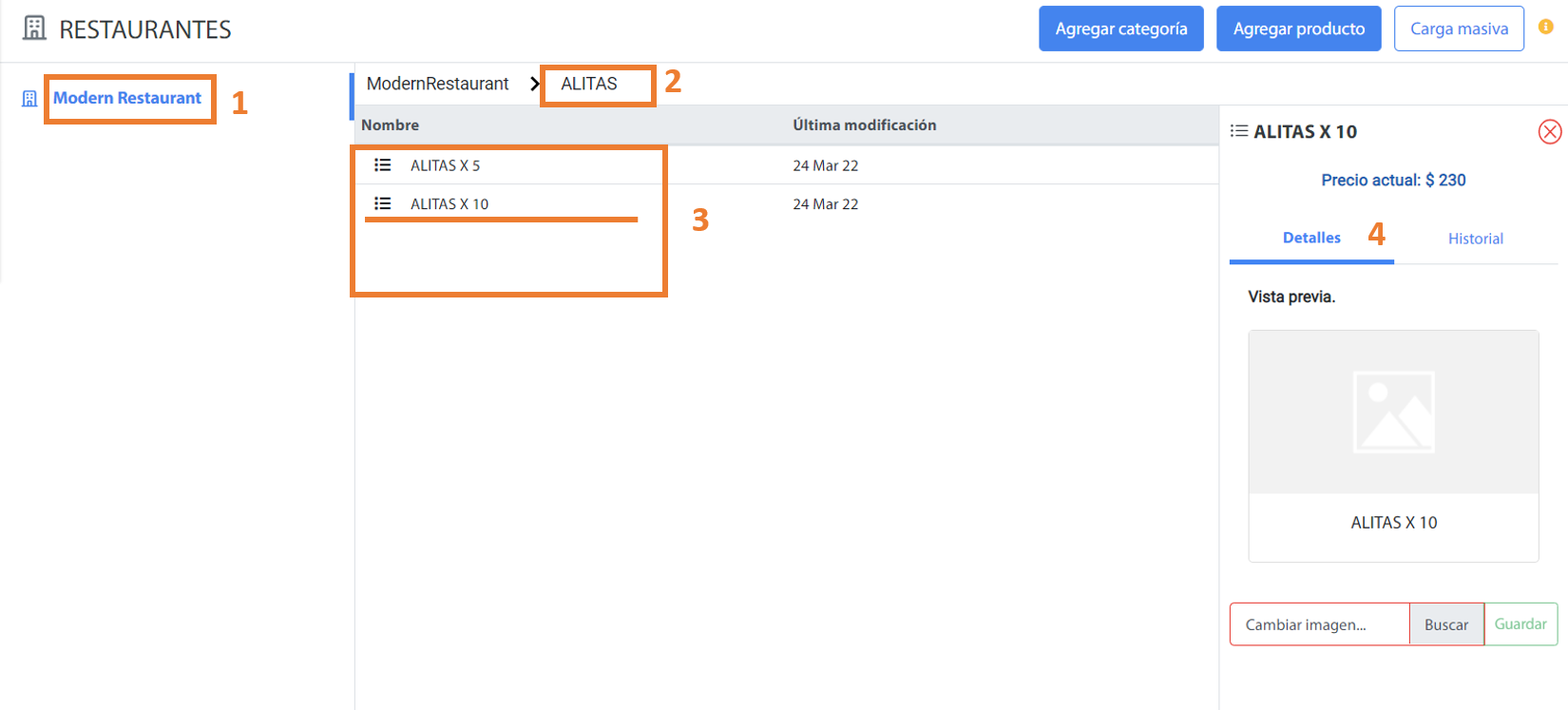Switch to the Historial tab
Image resolution: width=1568 pixels, height=710 pixels.
click(x=1475, y=239)
